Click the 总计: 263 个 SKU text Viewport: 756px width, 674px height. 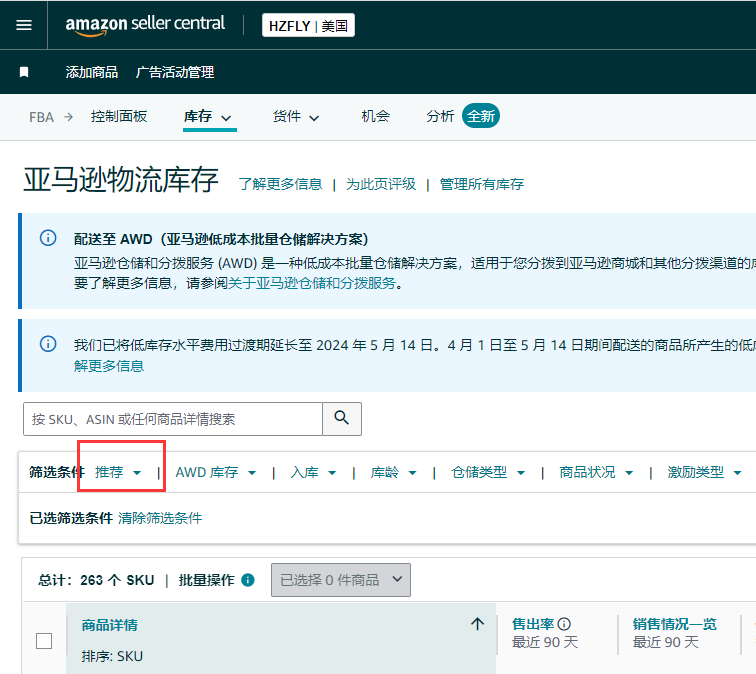[x=96, y=580]
